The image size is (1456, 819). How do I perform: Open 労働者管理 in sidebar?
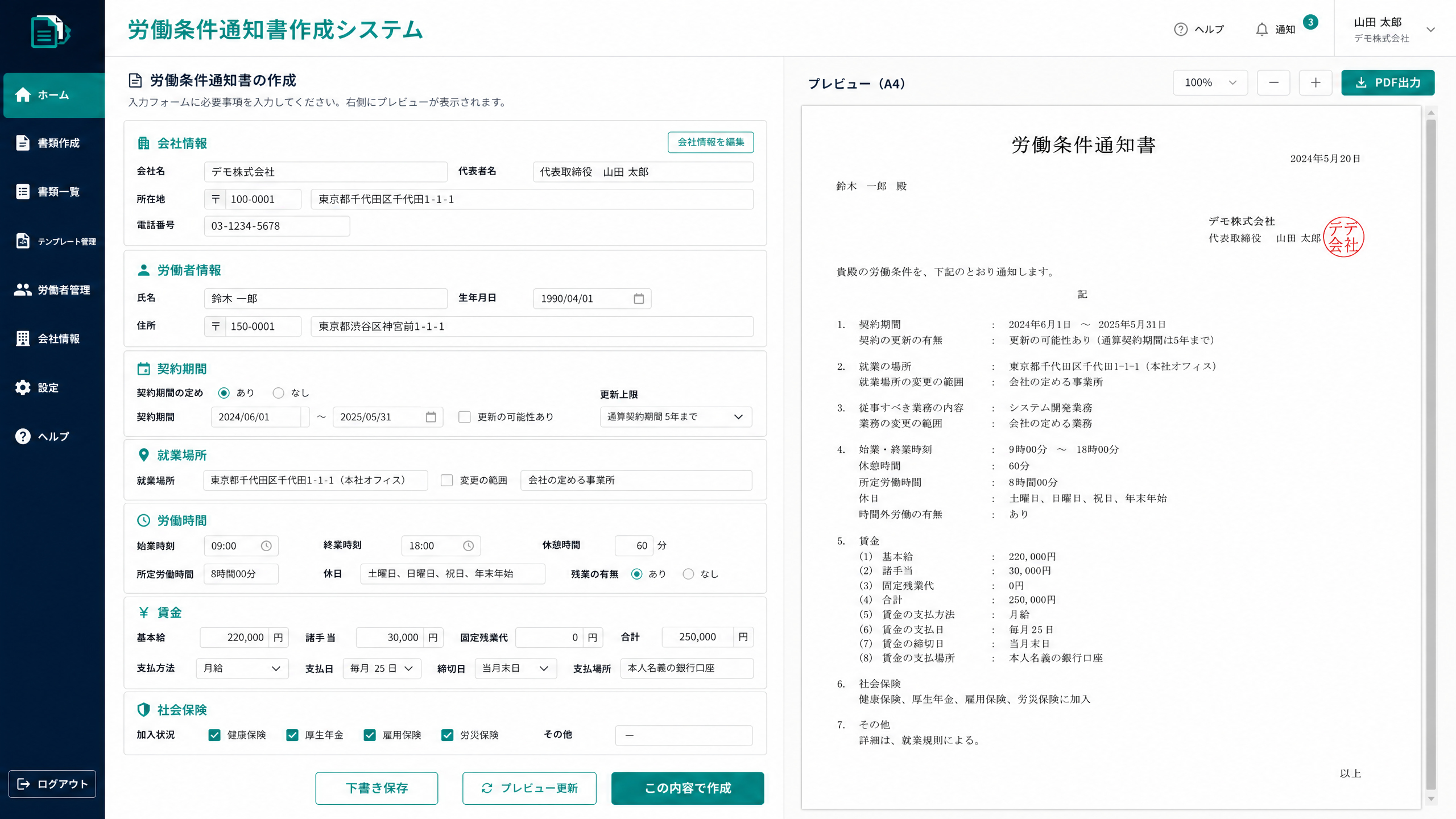point(52,290)
